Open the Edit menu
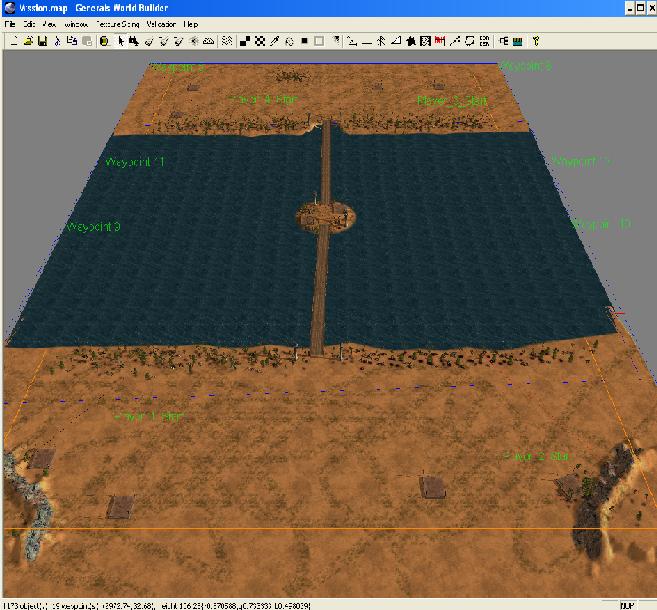The image size is (657, 610). [x=28, y=23]
